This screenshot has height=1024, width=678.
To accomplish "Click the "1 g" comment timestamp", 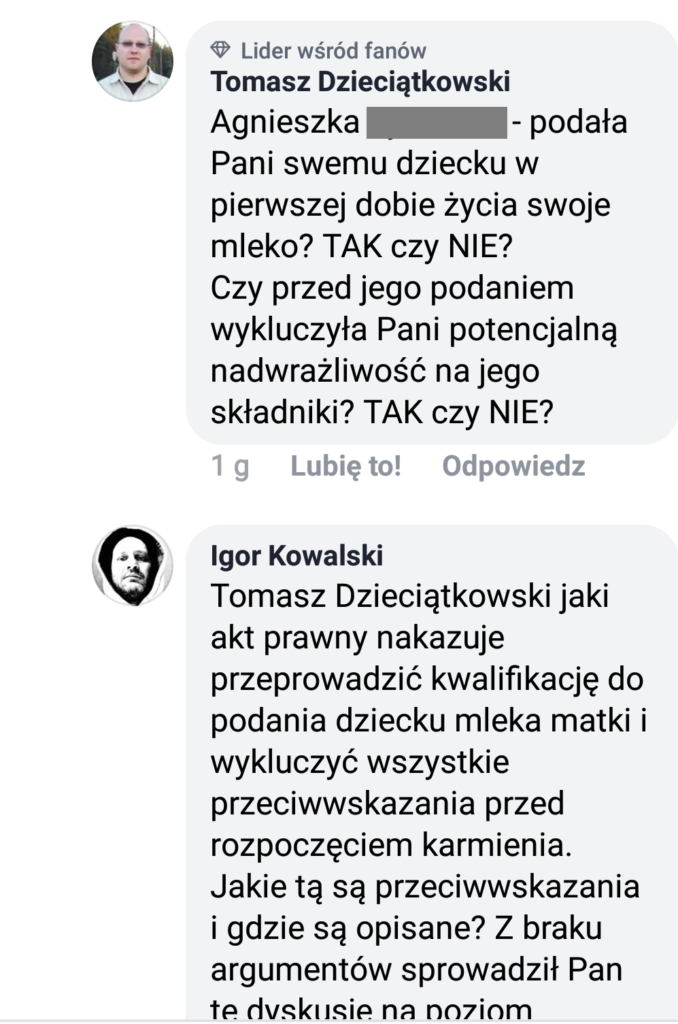I will [231, 466].
